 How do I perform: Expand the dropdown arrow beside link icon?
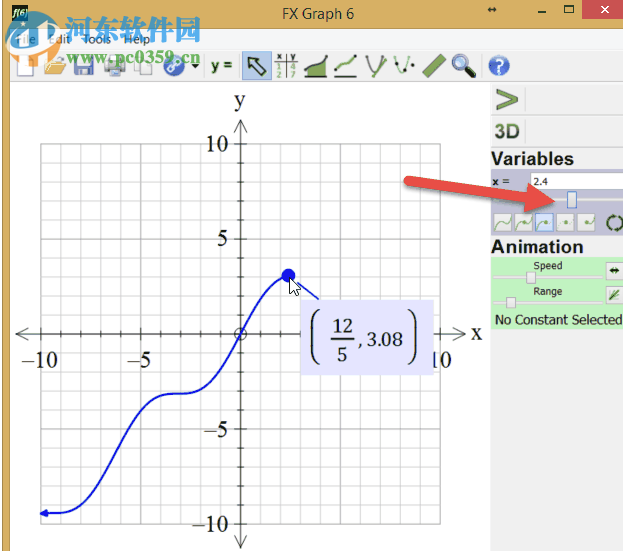(195, 66)
